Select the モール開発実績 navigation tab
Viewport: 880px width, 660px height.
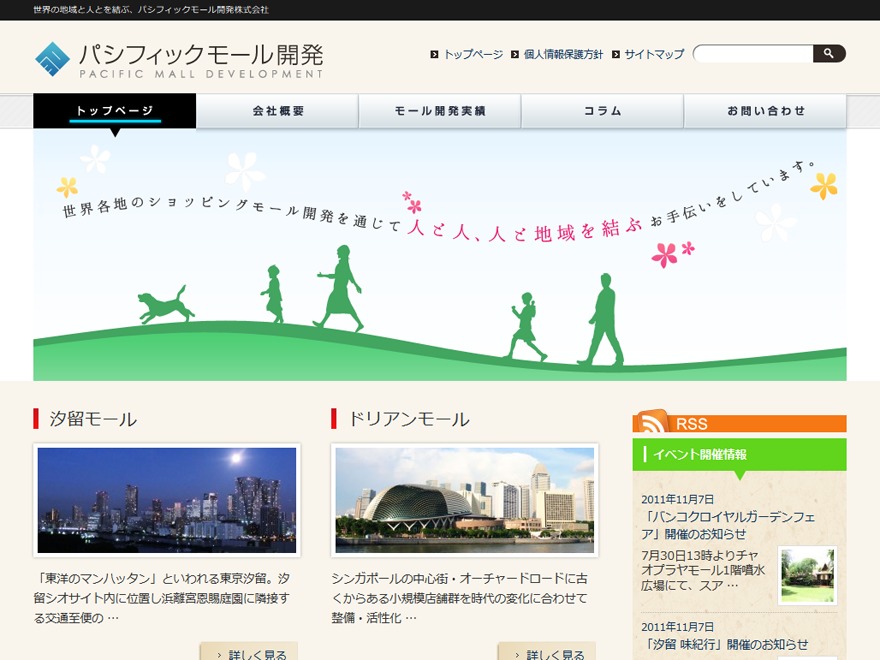[440, 111]
